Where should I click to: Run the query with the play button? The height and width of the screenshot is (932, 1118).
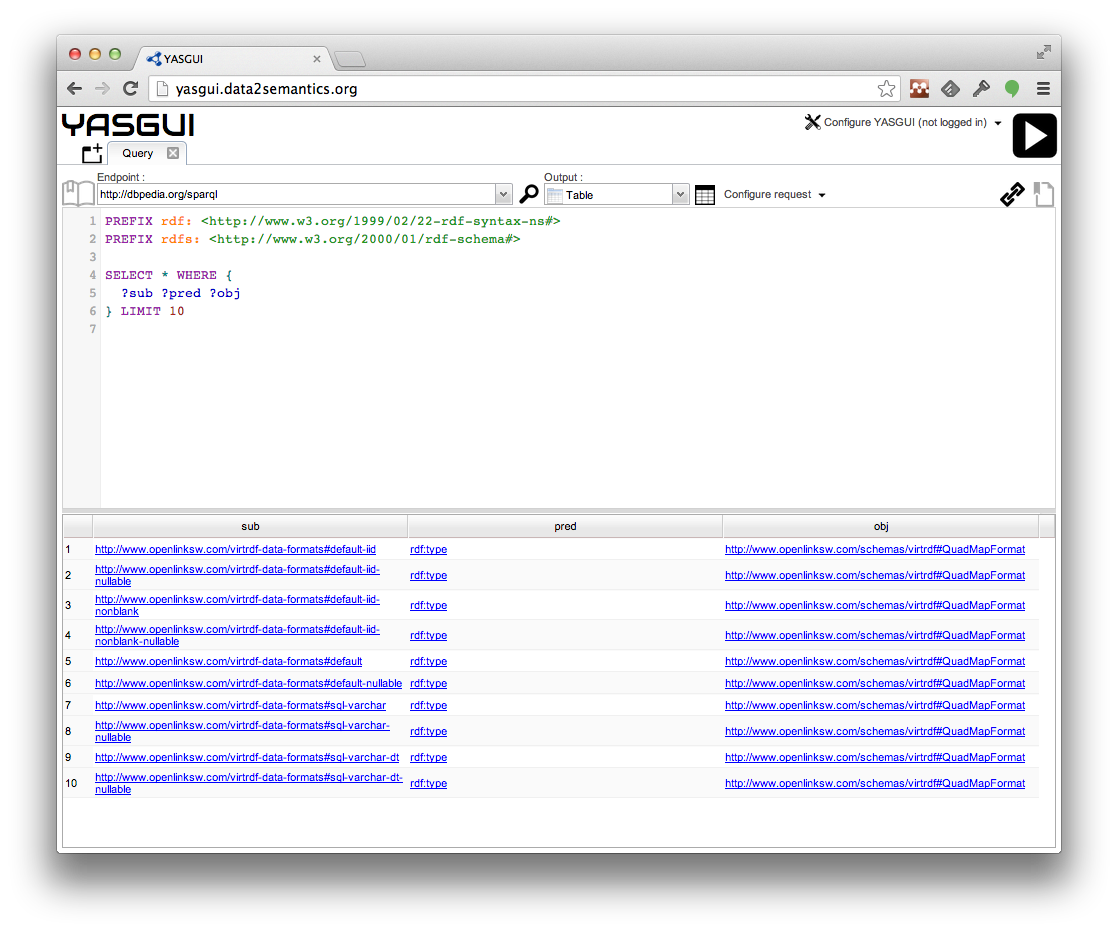(x=1034, y=136)
